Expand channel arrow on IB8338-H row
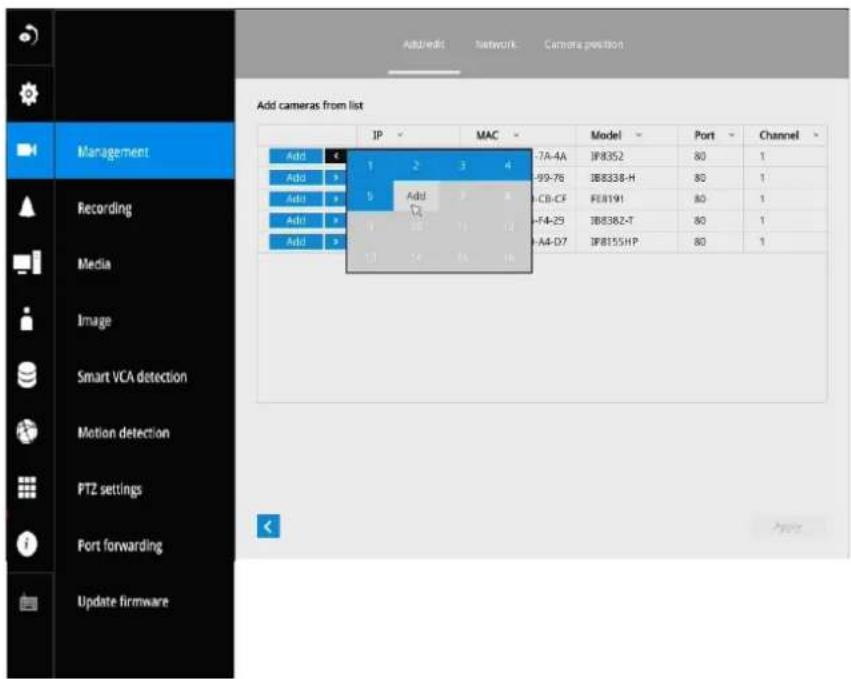Screen dimensions: 851x679 point(335,177)
